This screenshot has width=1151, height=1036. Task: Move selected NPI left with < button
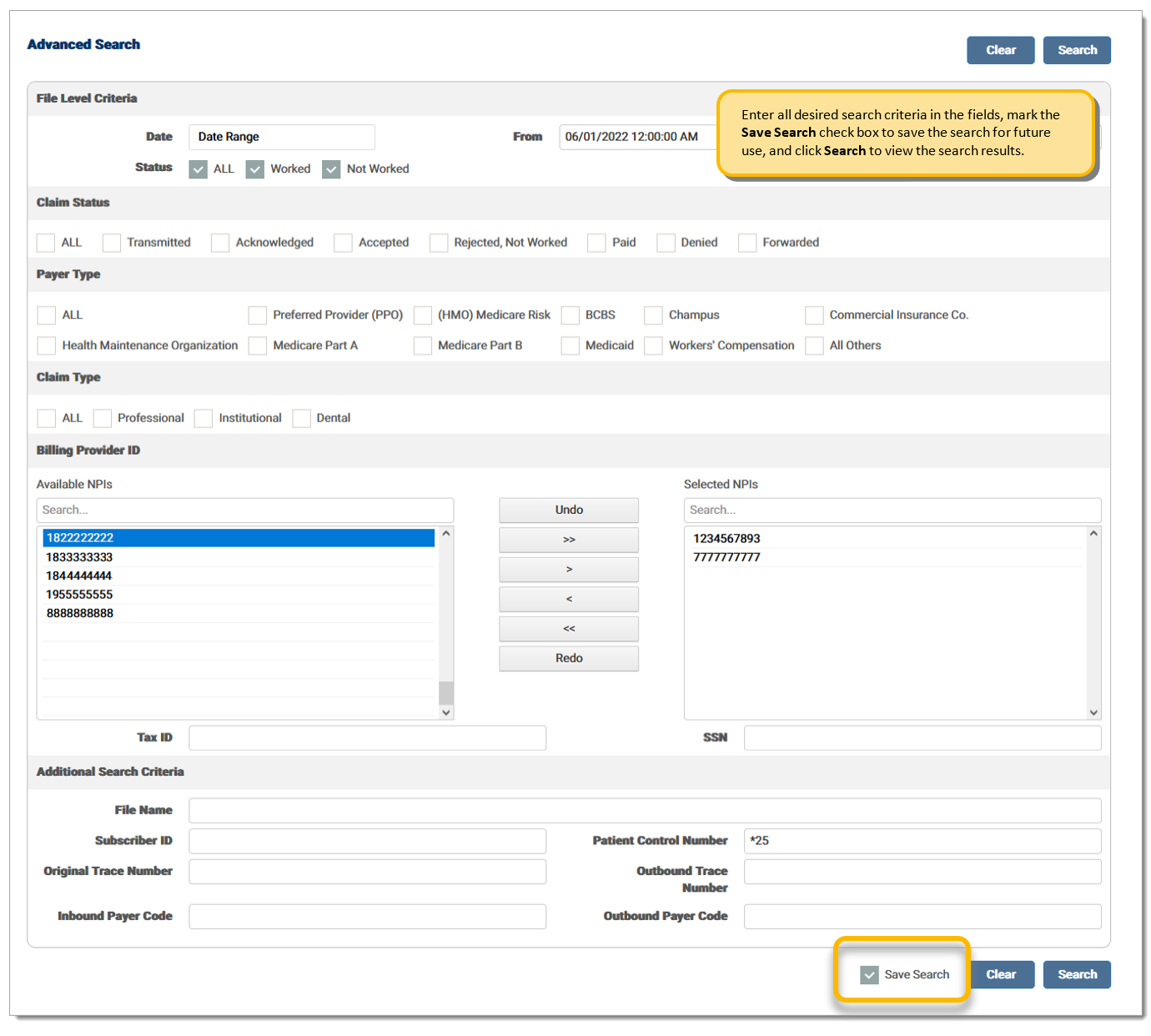pyautogui.click(x=569, y=599)
